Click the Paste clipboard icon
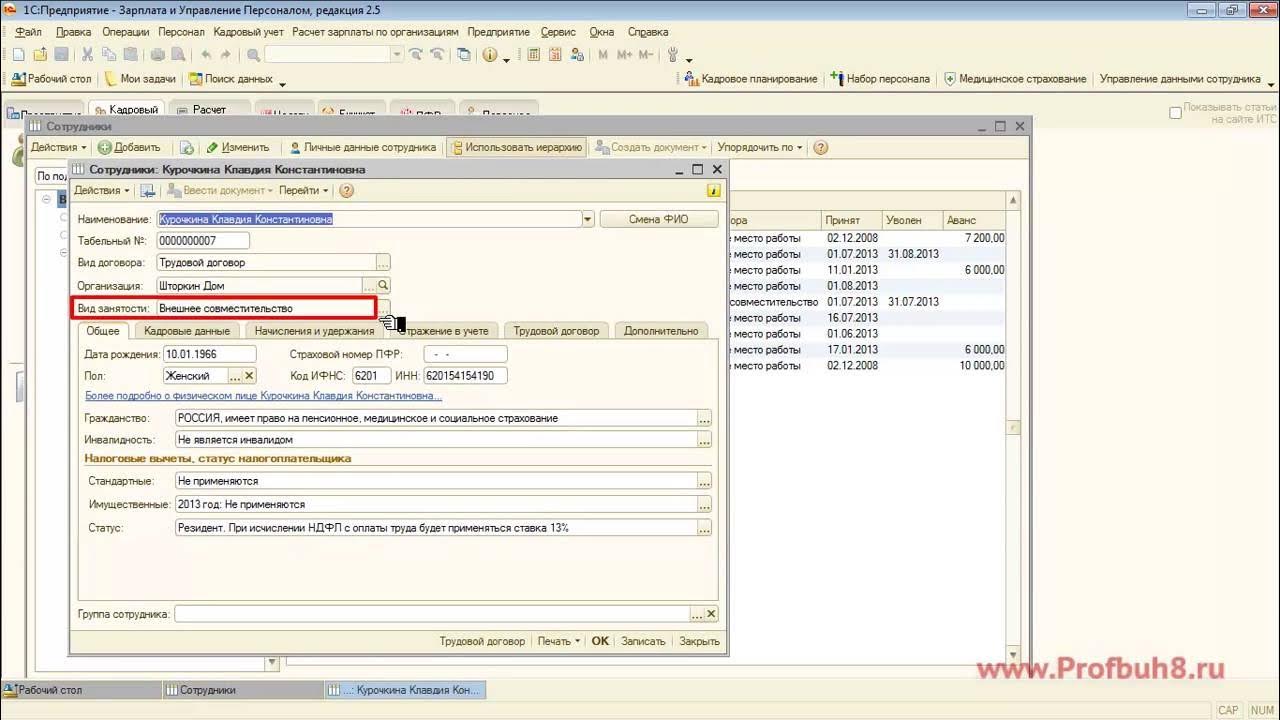 (x=130, y=55)
